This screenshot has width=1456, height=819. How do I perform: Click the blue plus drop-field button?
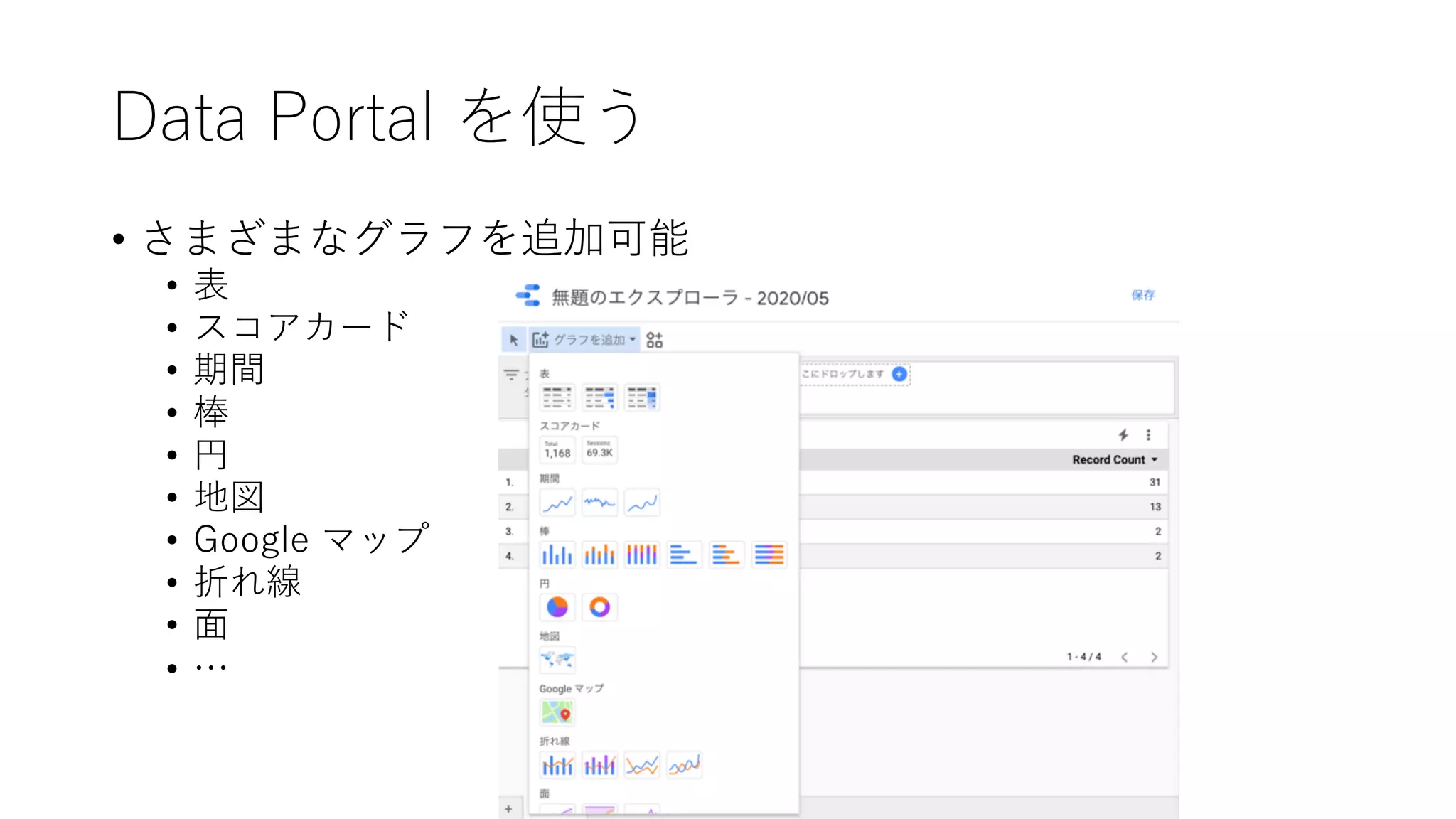click(x=899, y=374)
